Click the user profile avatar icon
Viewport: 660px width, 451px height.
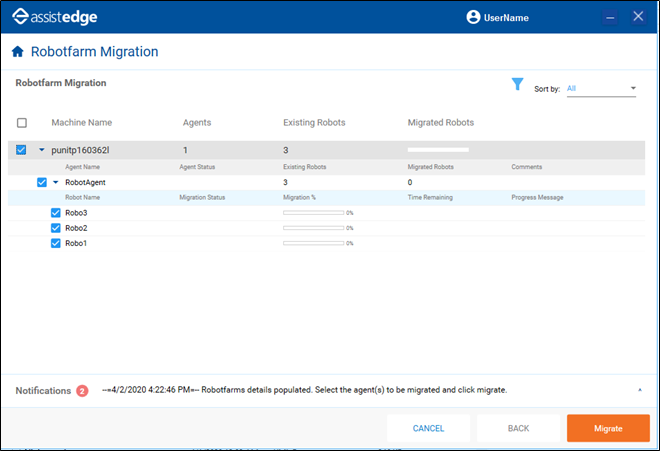click(474, 17)
